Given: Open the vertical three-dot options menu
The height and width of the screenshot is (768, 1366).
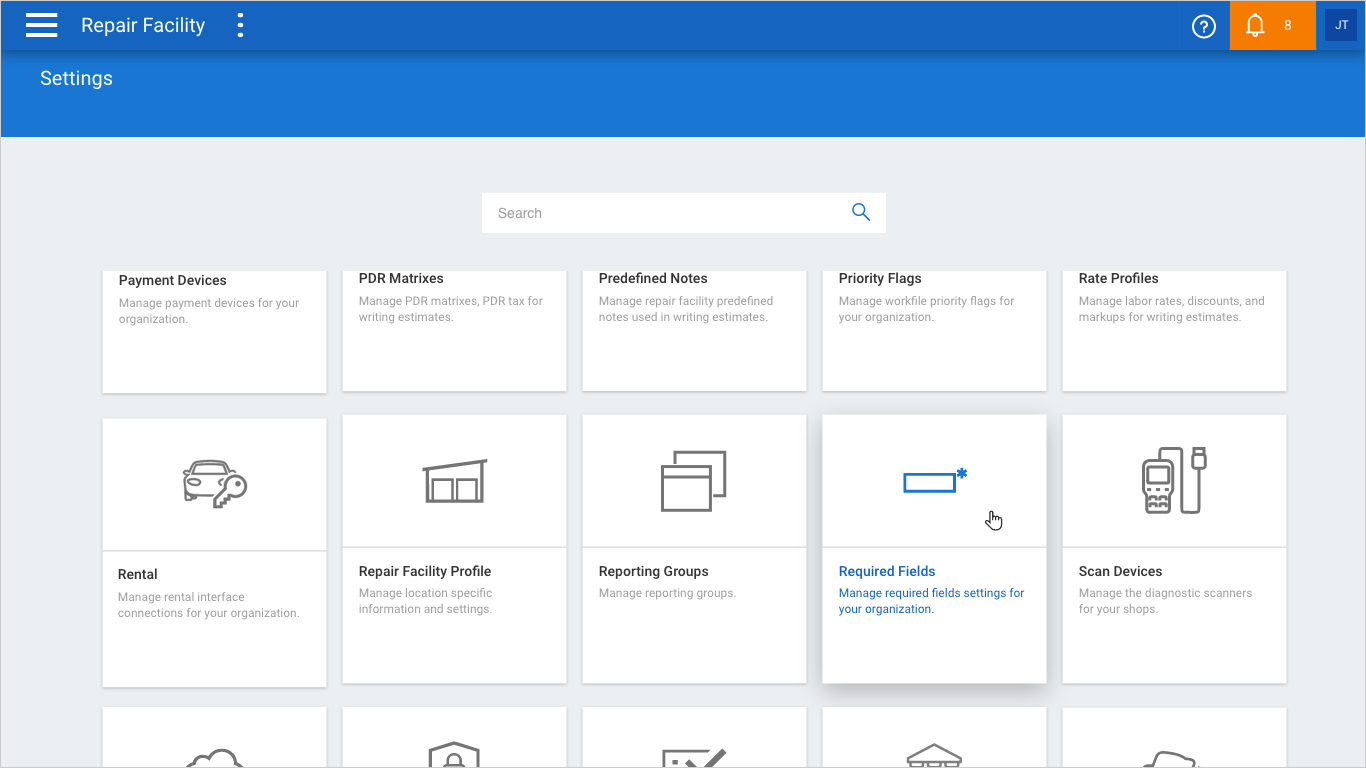Looking at the screenshot, I should (240, 25).
